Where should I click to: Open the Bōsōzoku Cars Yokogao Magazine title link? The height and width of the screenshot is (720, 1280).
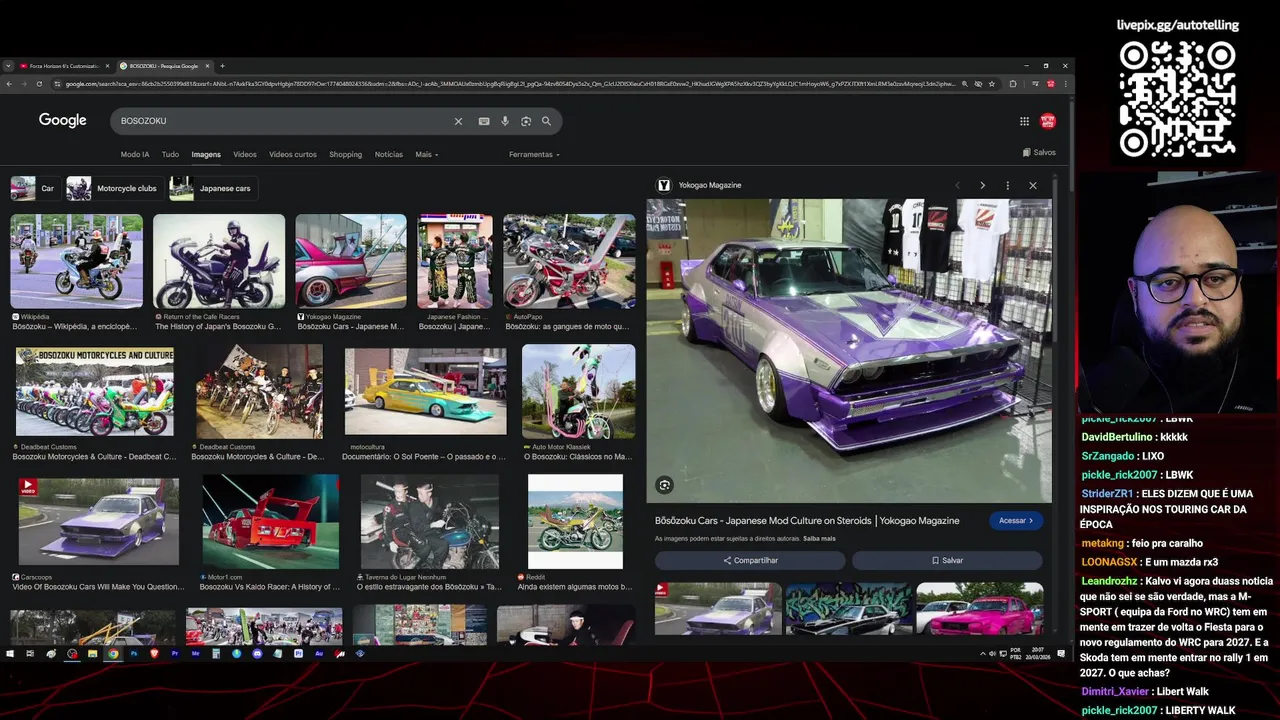[807, 521]
